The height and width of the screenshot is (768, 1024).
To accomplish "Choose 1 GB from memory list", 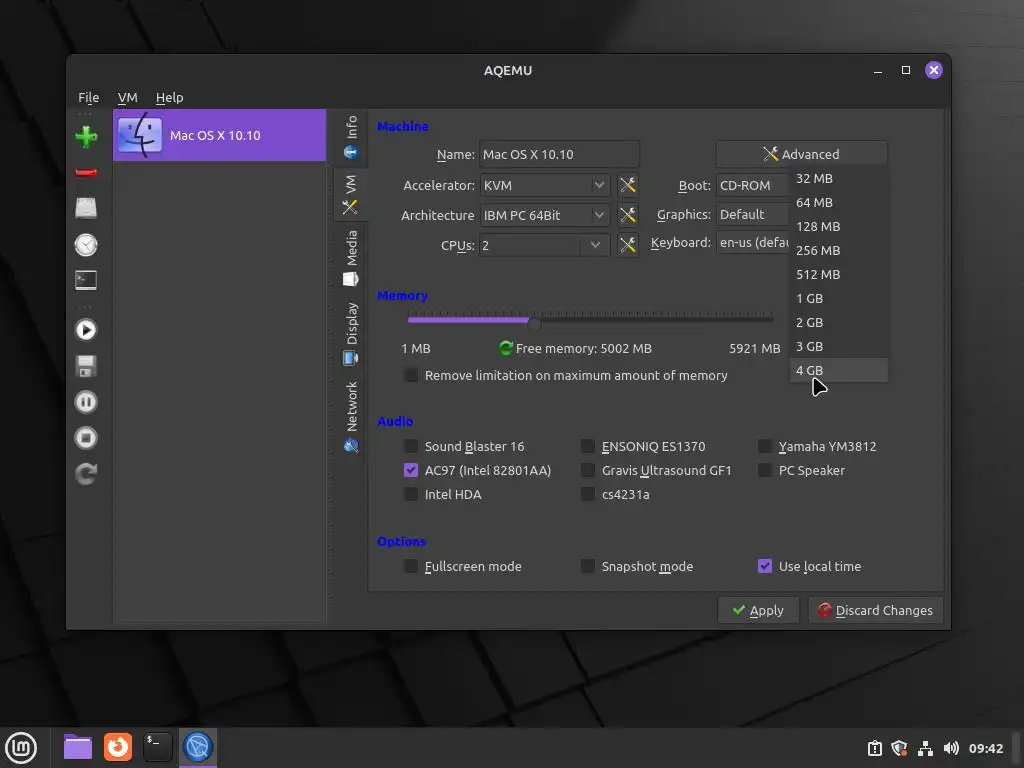I will [839, 298].
